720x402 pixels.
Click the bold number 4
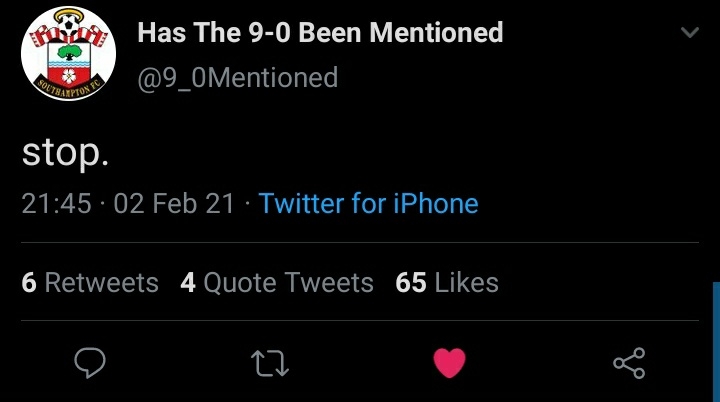[x=188, y=282]
